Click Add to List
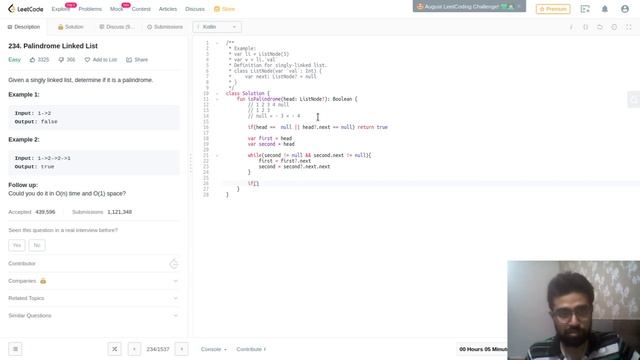The width and height of the screenshot is (640, 360). pos(100,60)
